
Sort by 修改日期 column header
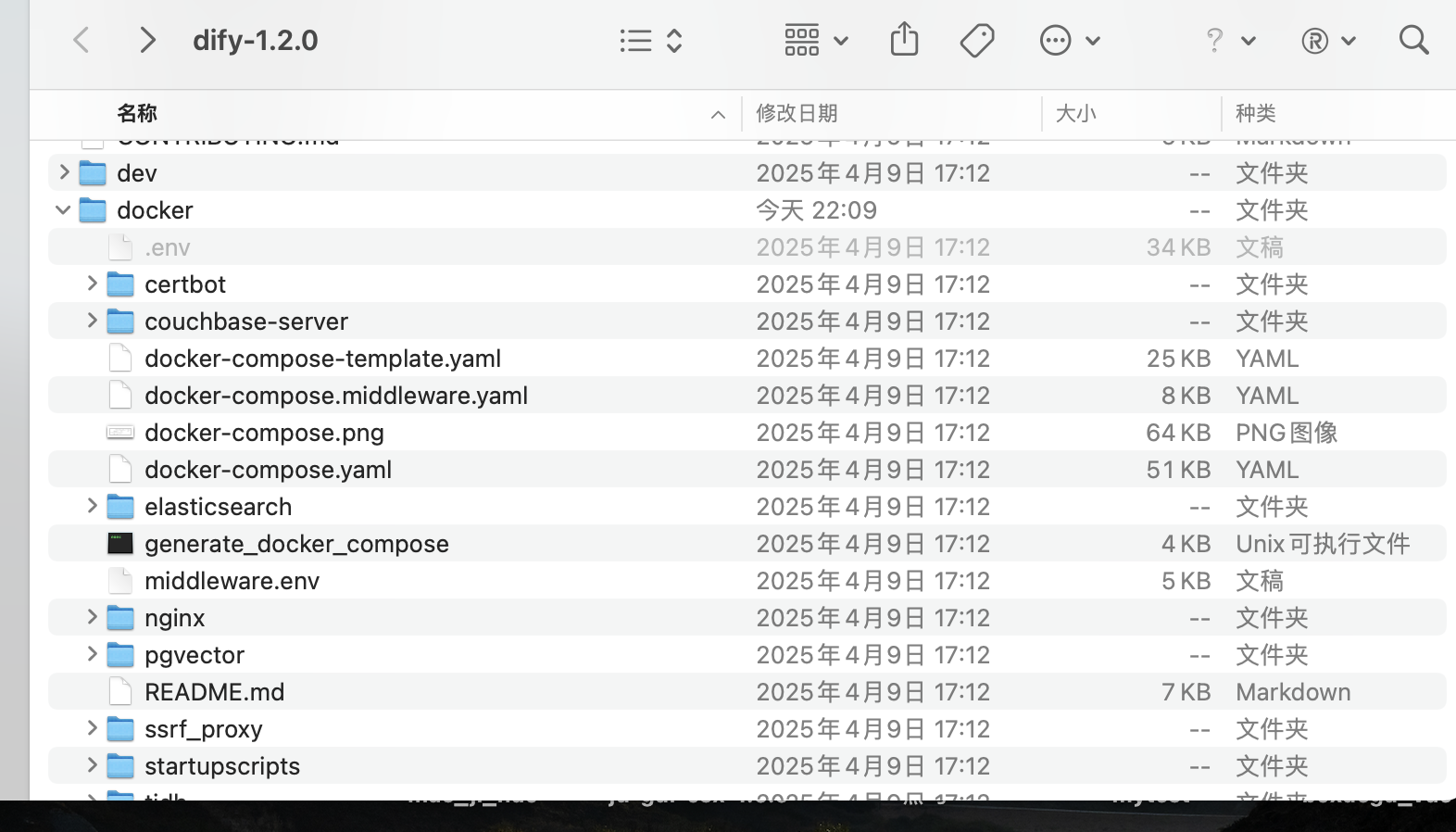point(797,113)
